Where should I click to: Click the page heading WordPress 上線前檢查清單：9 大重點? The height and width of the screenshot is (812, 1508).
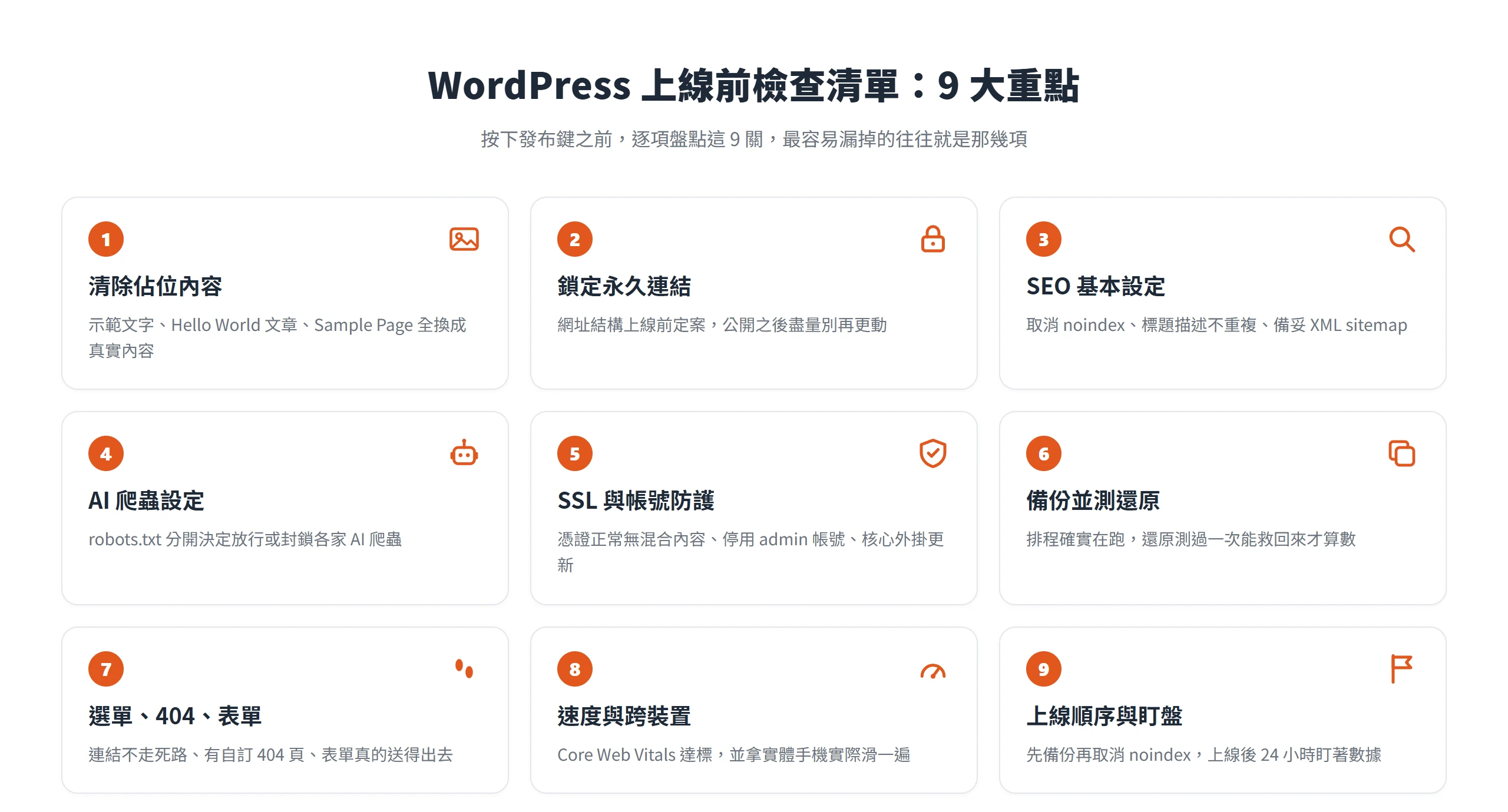(754, 85)
